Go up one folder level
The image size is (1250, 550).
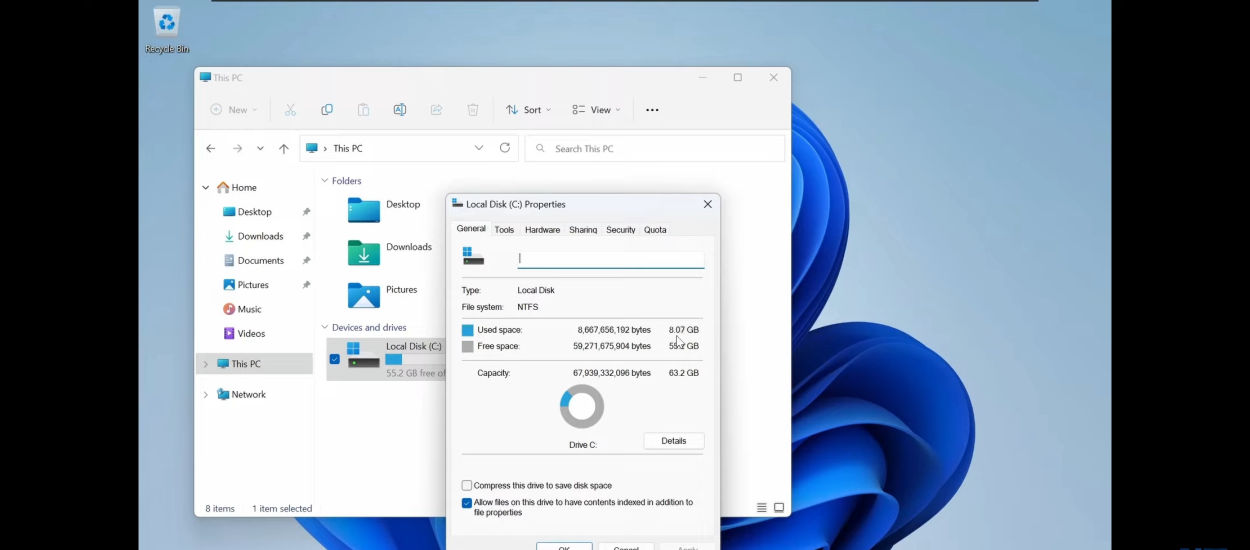coord(284,148)
